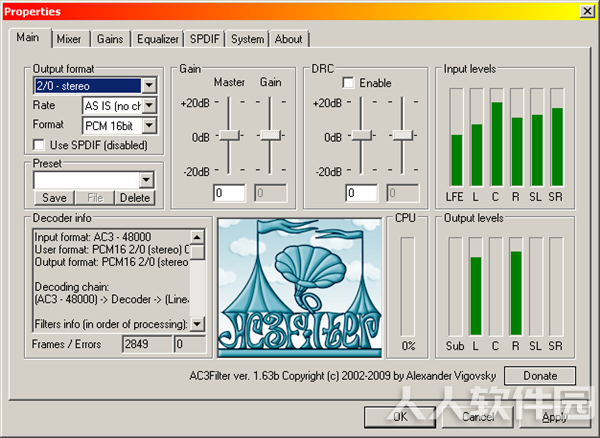Click the Decoder info scroll-up arrow
Image resolution: width=600 pixels, height=438 pixels.
pos(197,238)
